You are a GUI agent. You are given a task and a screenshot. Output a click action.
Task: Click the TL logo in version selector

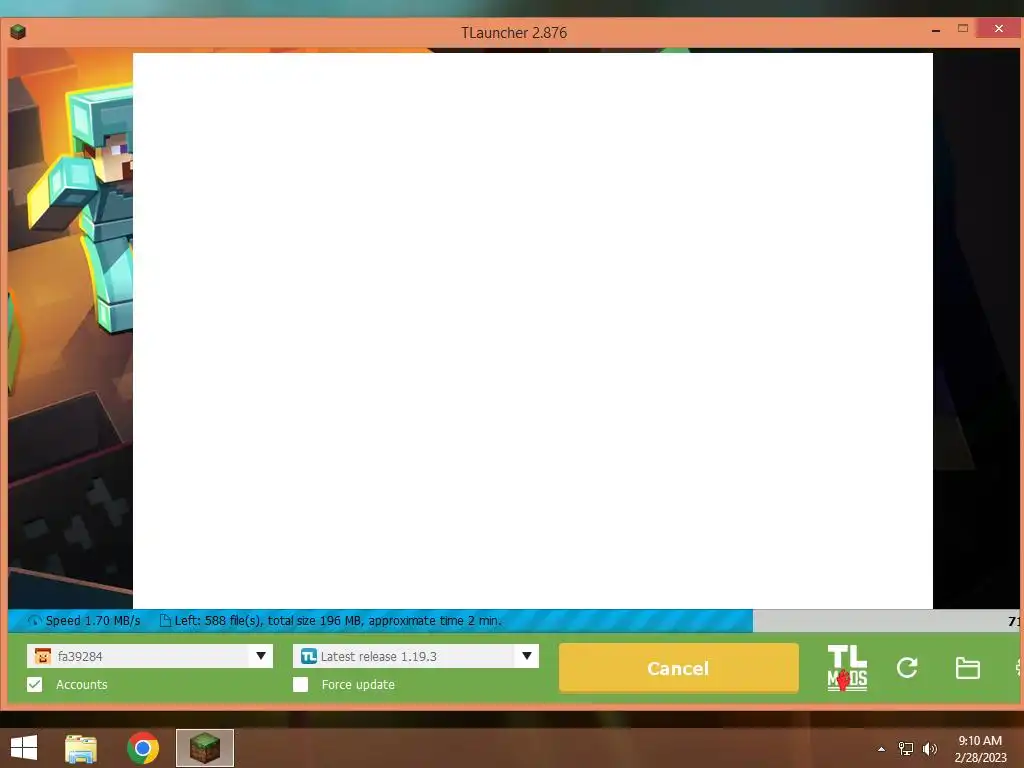[308, 656]
